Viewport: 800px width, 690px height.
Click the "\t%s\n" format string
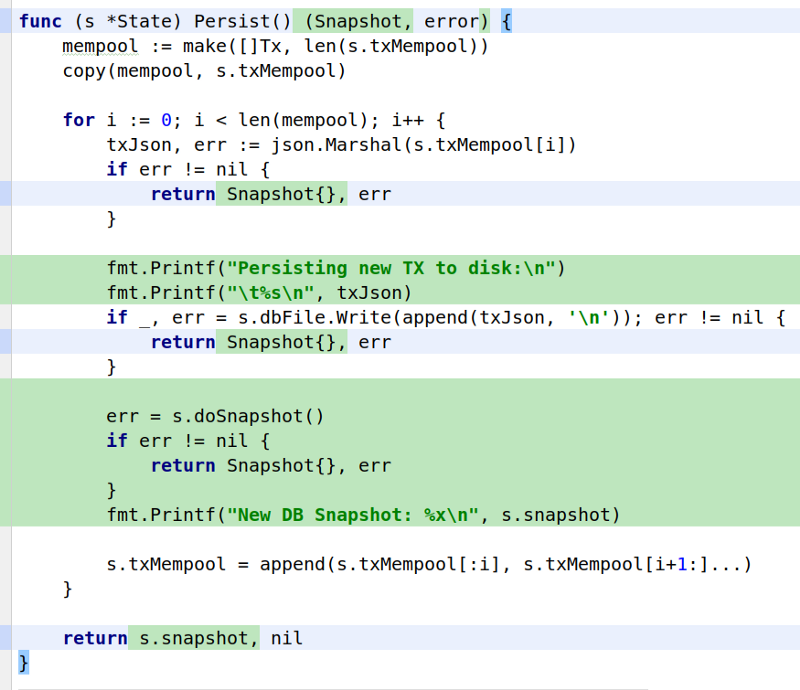click(270, 292)
